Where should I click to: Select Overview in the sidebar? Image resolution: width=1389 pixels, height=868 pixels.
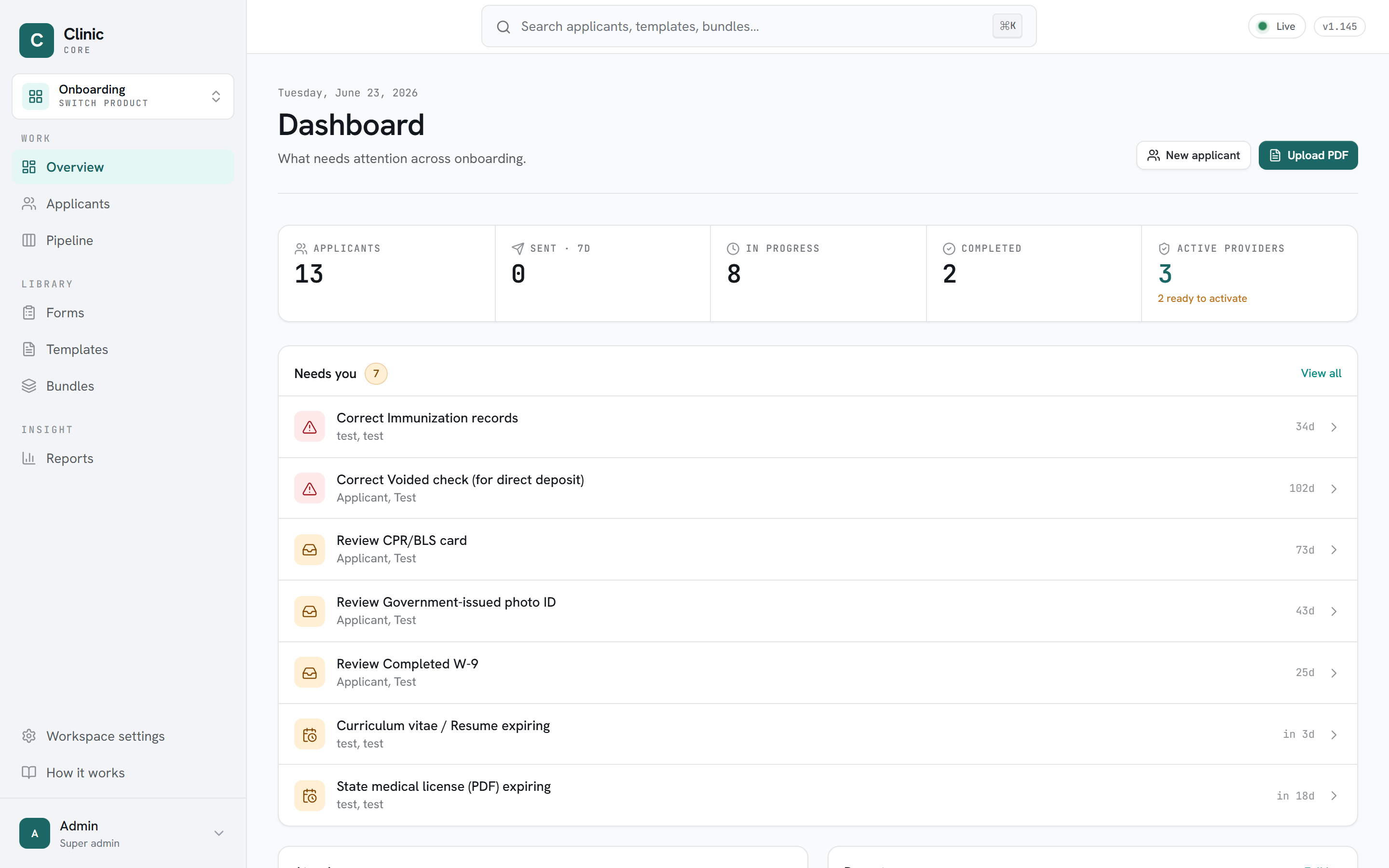pos(123,167)
